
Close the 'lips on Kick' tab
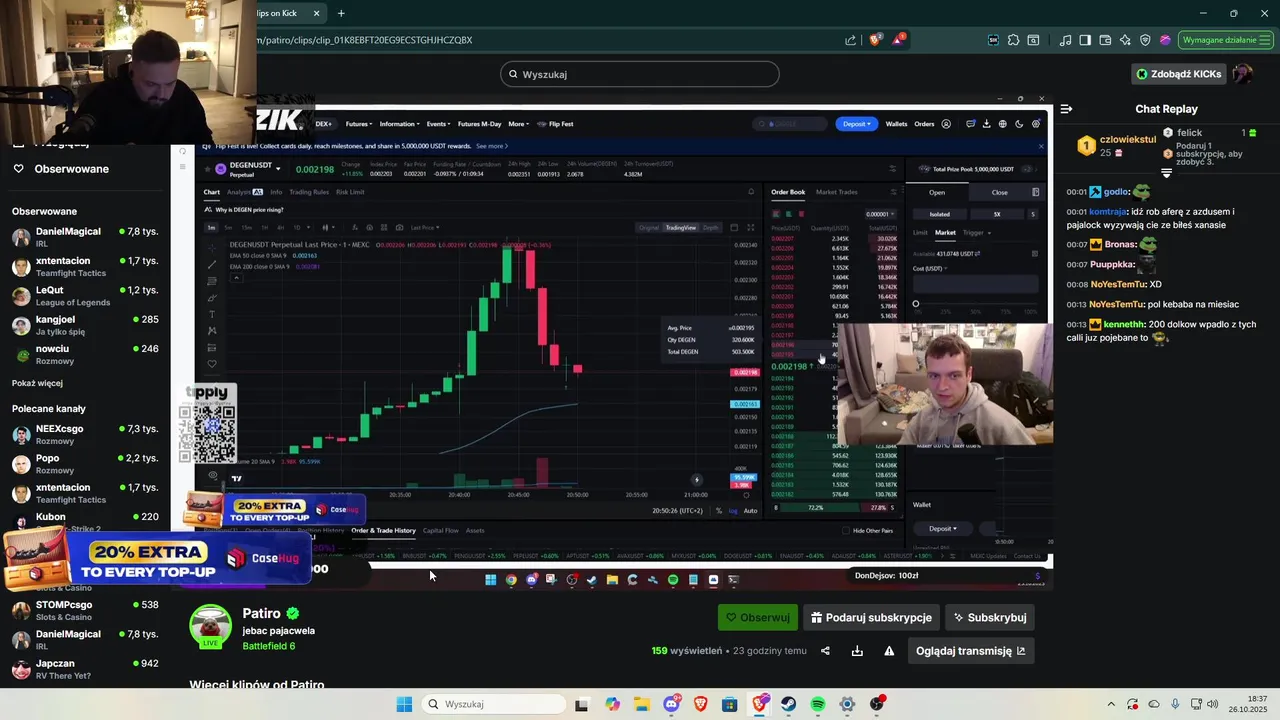tap(317, 13)
